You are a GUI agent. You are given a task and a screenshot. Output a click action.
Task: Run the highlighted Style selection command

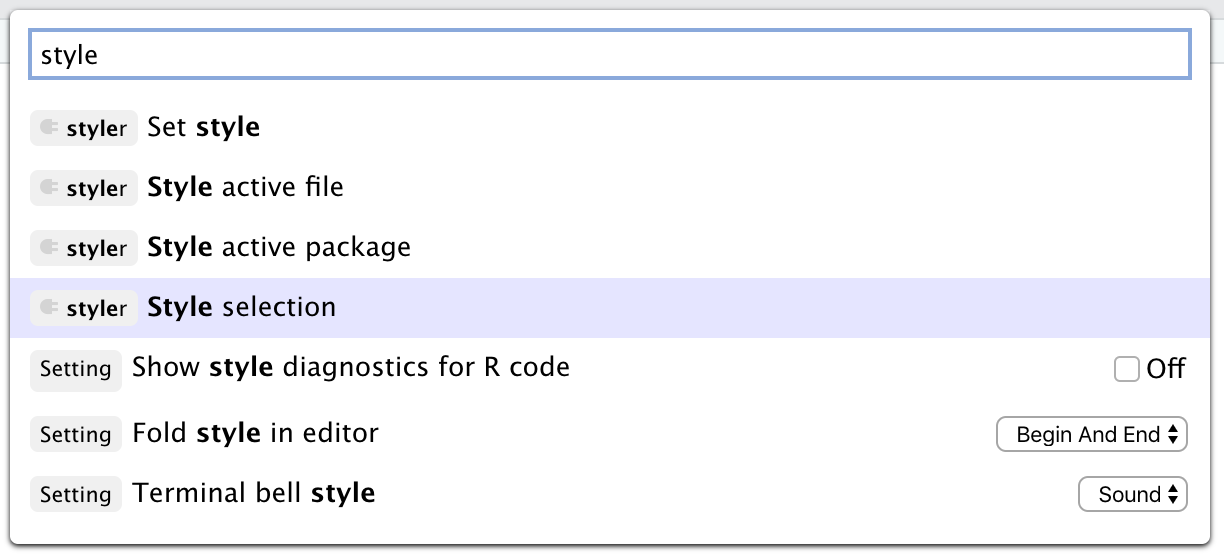(241, 307)
